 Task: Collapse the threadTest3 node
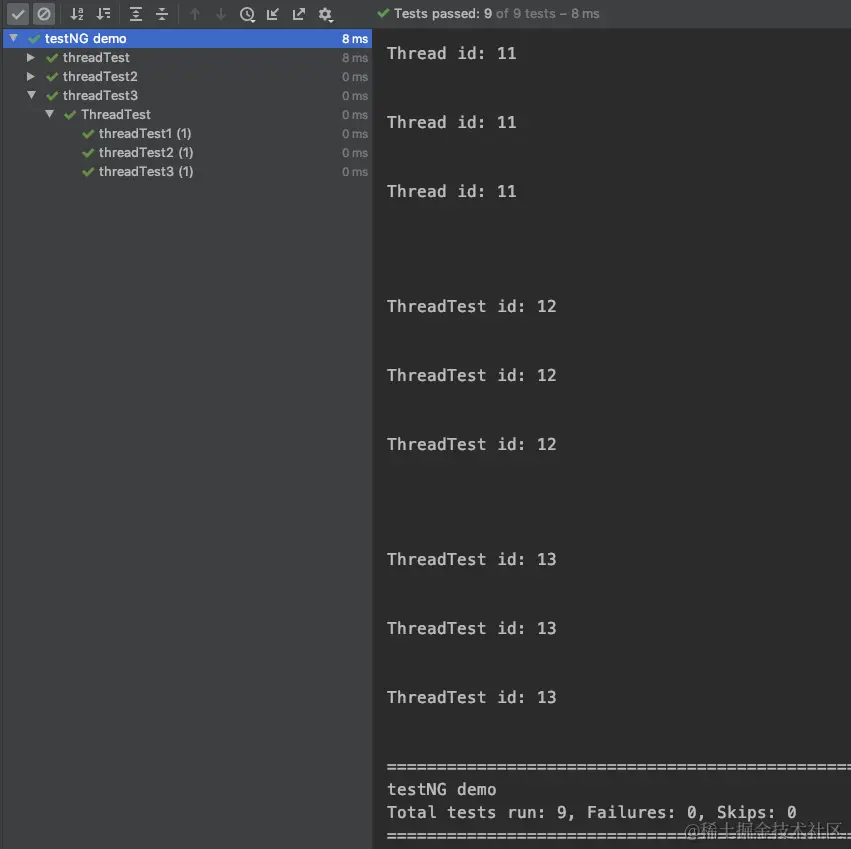pyautogui.click(x=31, y=95)
